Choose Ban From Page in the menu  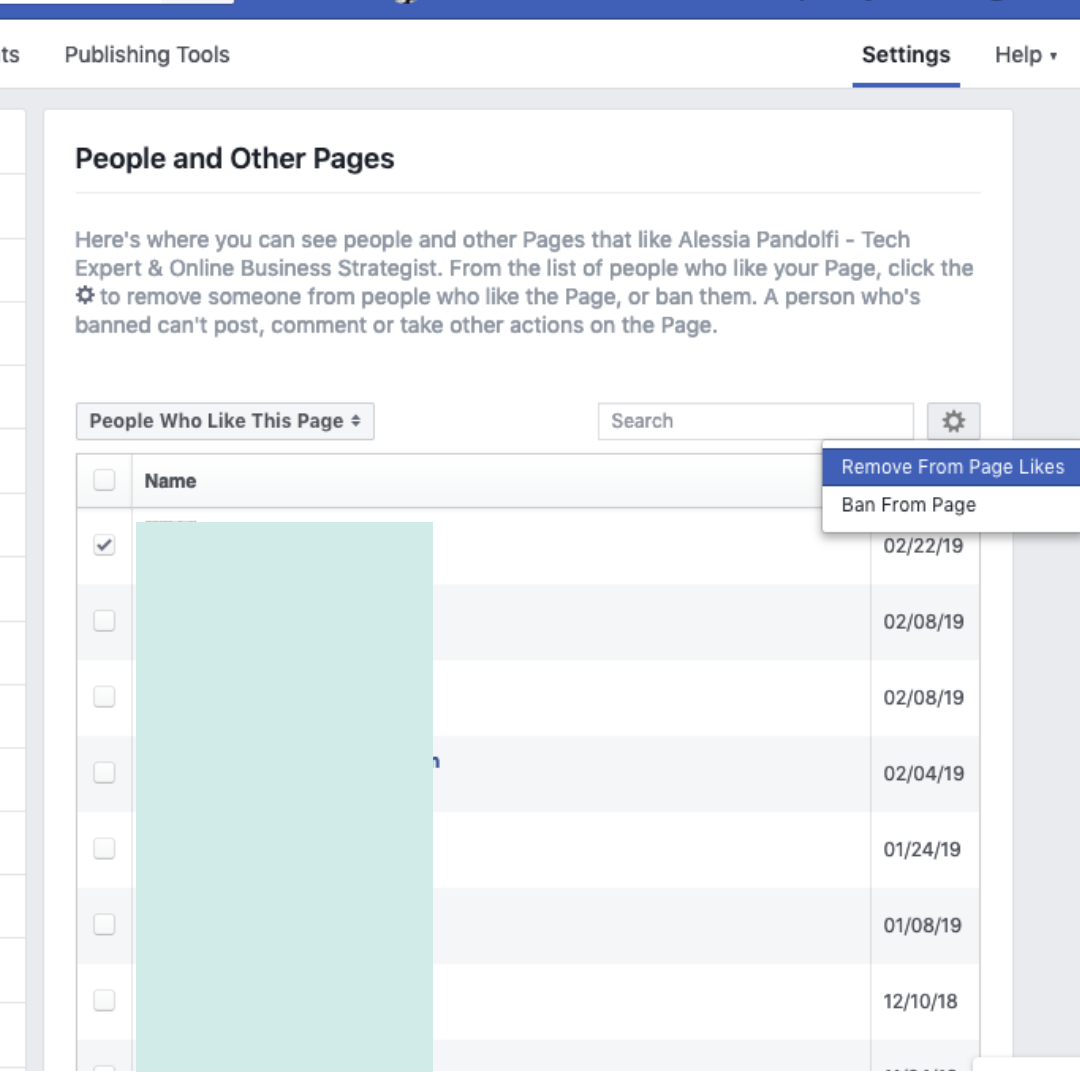[x=908, y=505]
